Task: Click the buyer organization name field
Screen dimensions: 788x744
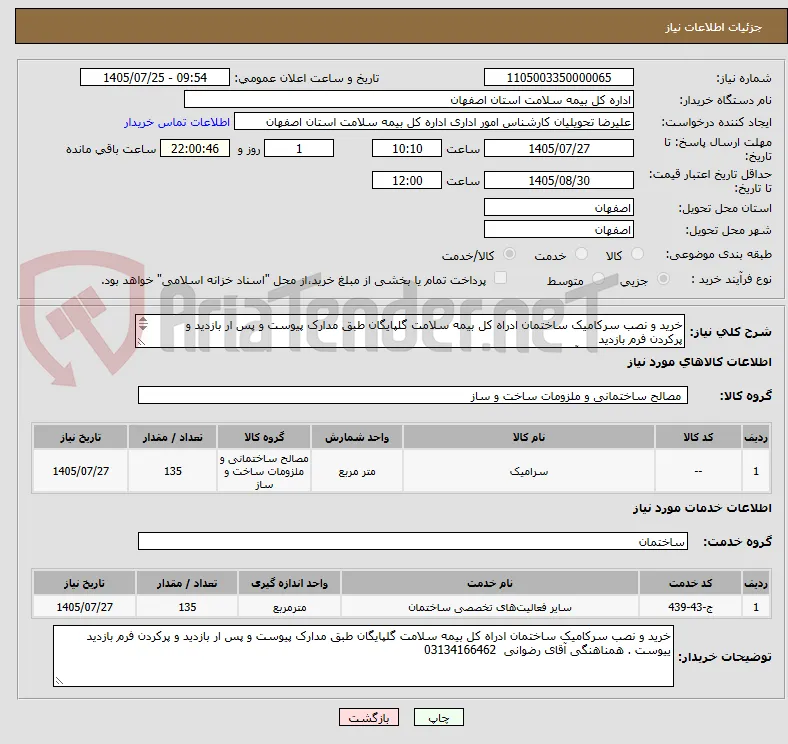Action: pos(409,100)
